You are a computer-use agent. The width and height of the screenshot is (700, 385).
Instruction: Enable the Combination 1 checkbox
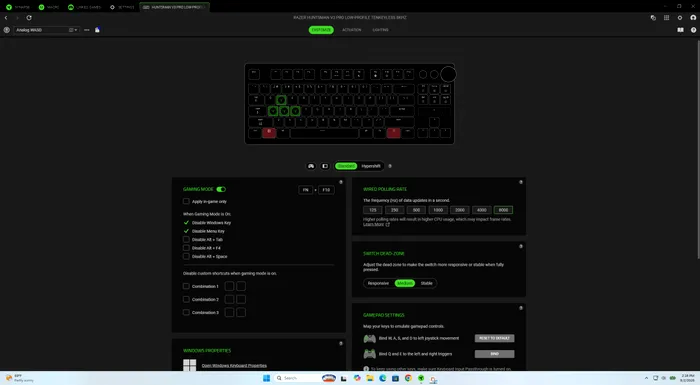pos(186,286)
